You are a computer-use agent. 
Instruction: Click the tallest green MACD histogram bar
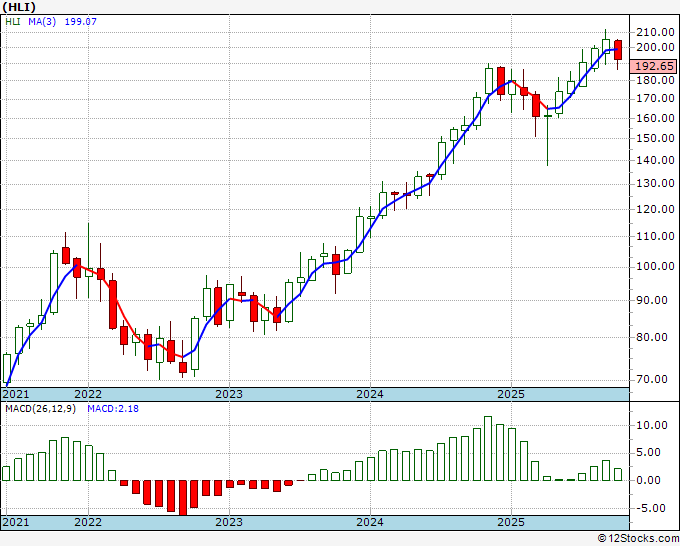point(488,448)
